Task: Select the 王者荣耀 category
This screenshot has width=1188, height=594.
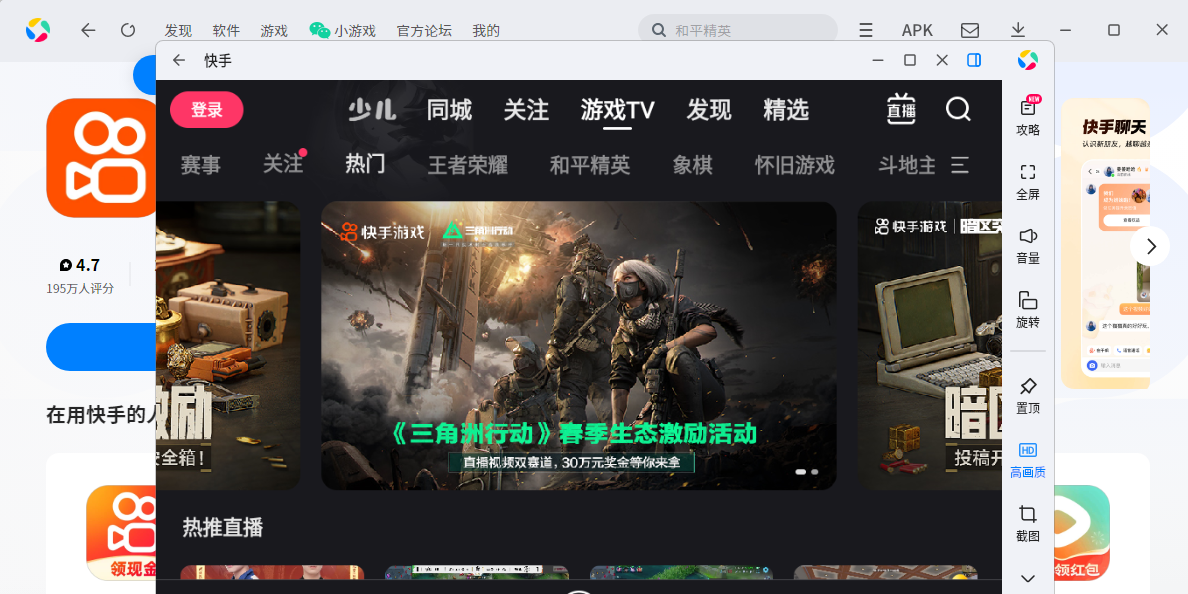Action: pos(467,164)
